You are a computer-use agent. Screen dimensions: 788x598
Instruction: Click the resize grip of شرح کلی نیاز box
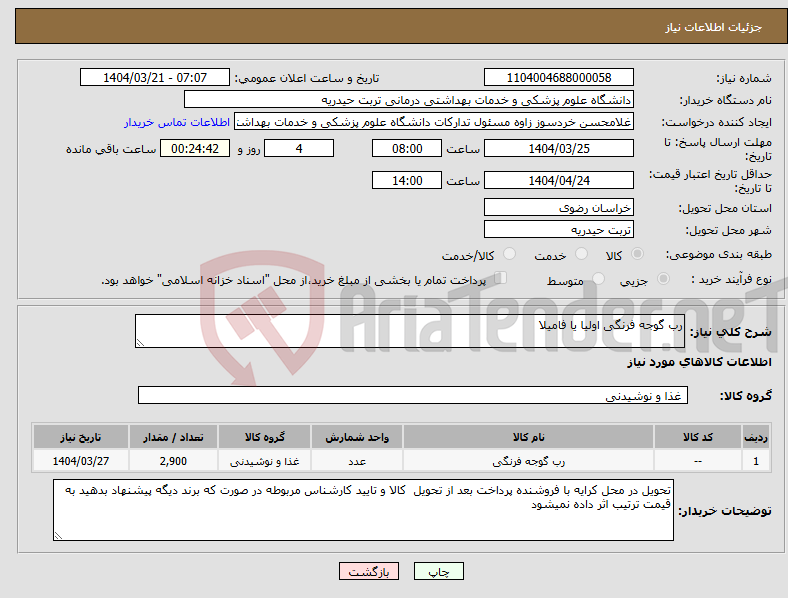pos(140,343)
